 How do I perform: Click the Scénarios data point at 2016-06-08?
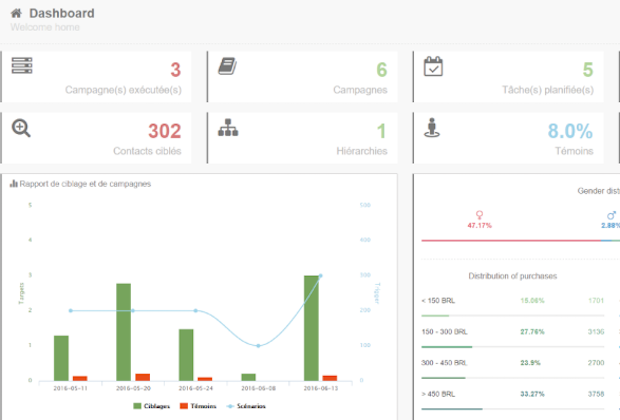click(258, 346)
